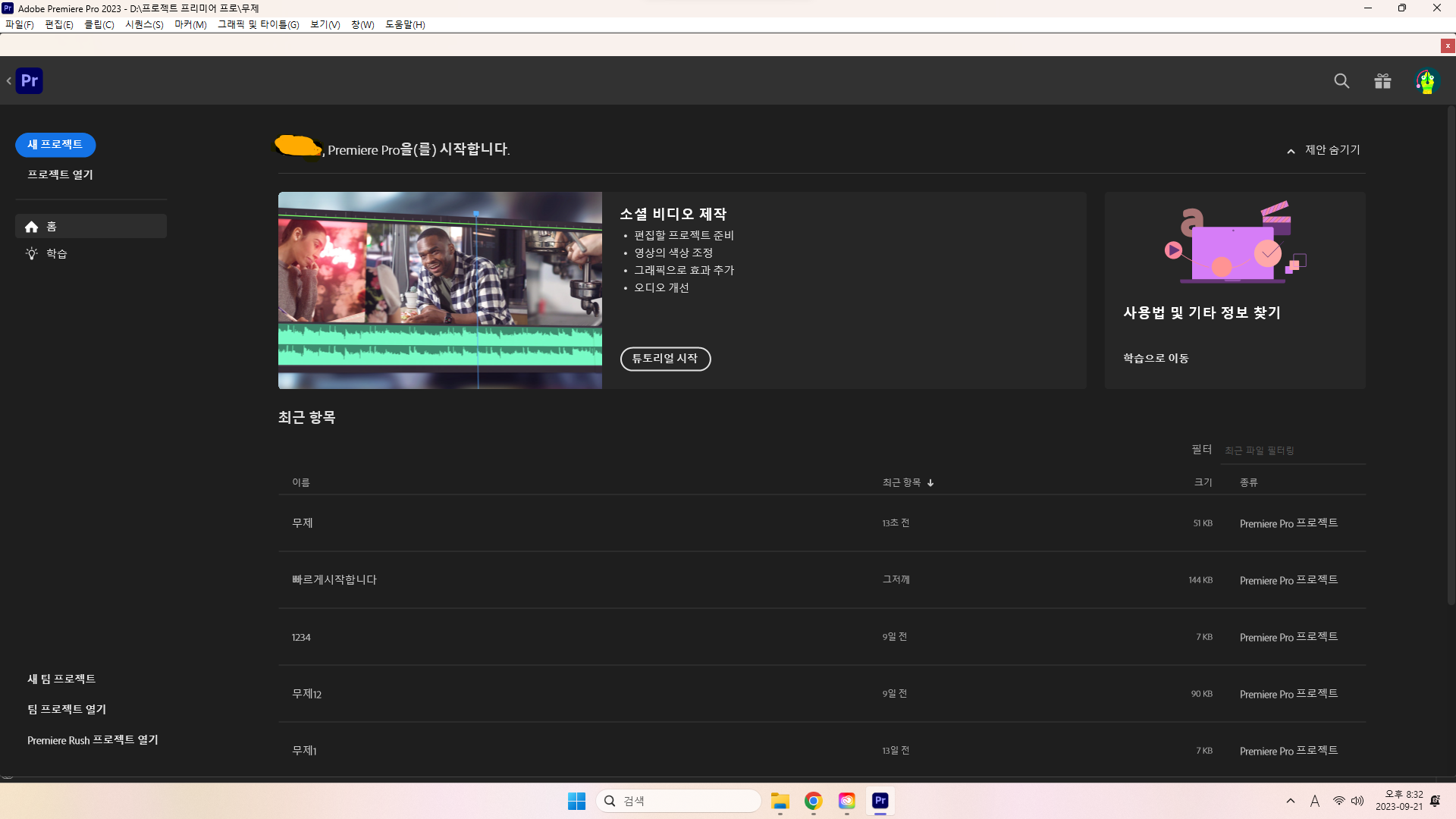Click the learn illustration thumbnail
The height and width of the screenshot is (819, 1456).
1235,243
